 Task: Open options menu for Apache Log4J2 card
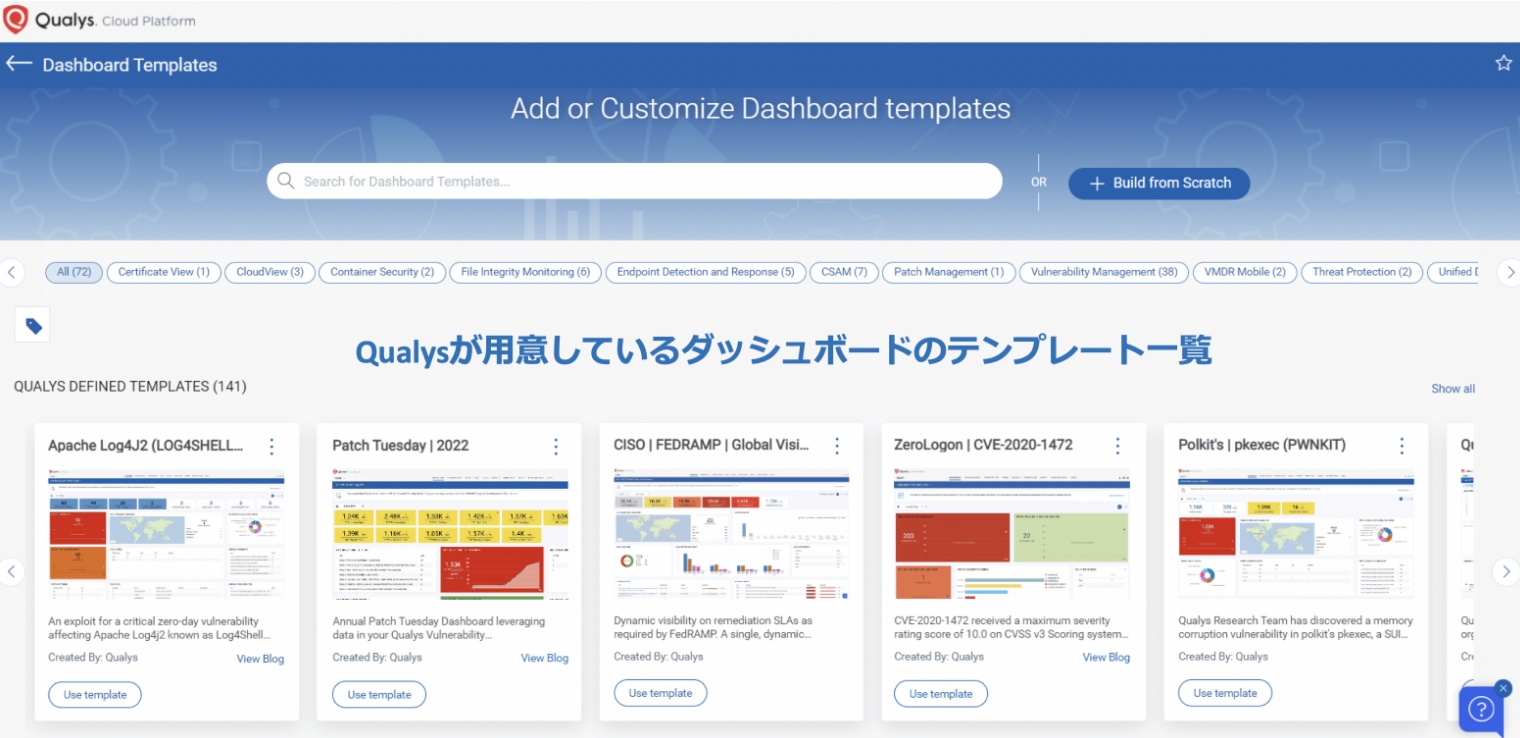[271, 446]
